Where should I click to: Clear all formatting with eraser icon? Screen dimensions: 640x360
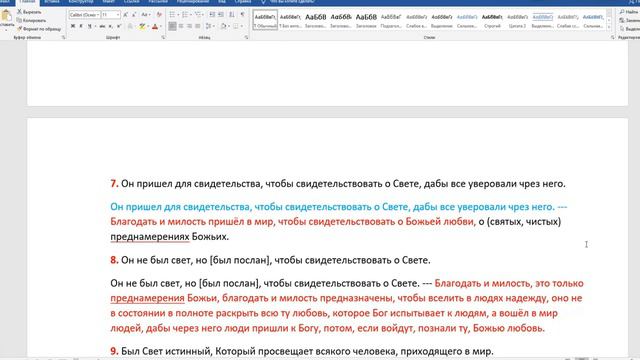(x=159, y=15)
